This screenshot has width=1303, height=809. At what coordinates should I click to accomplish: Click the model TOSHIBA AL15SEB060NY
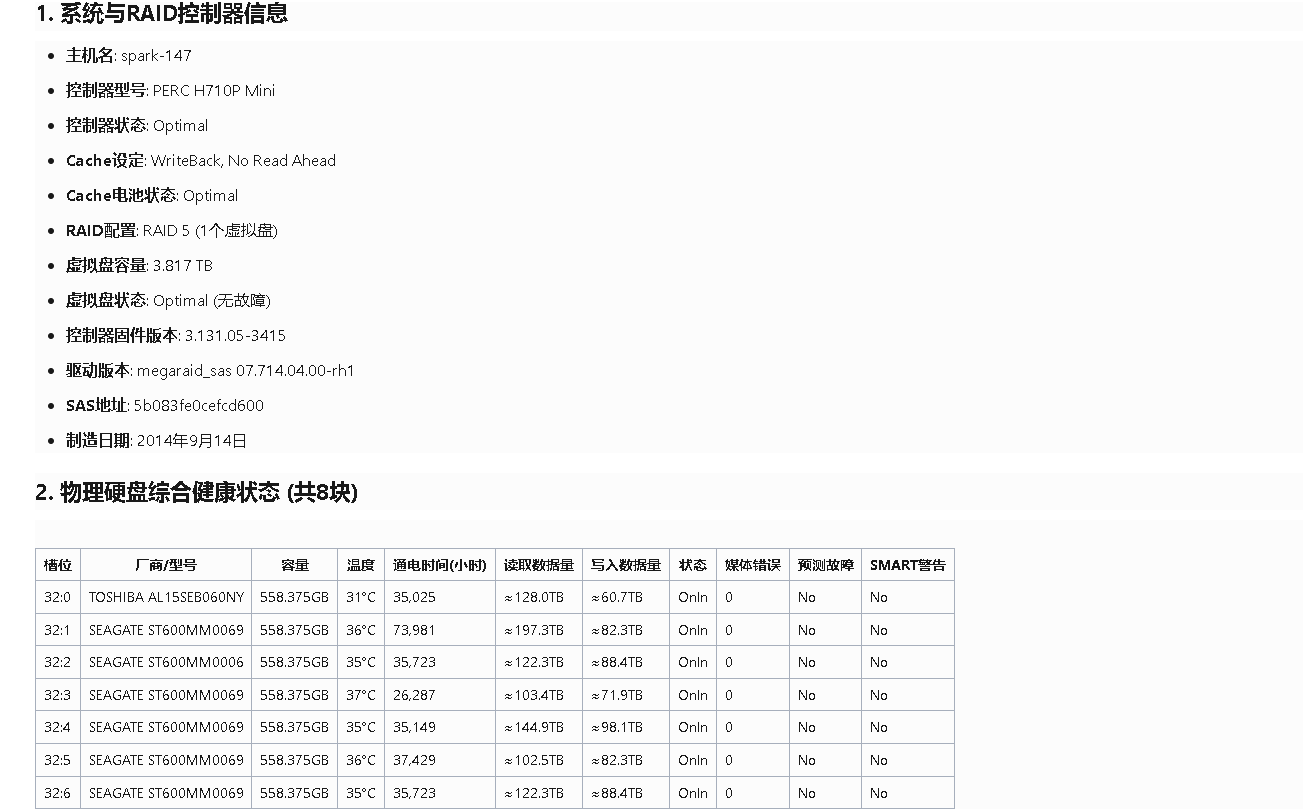coord(166,598)
